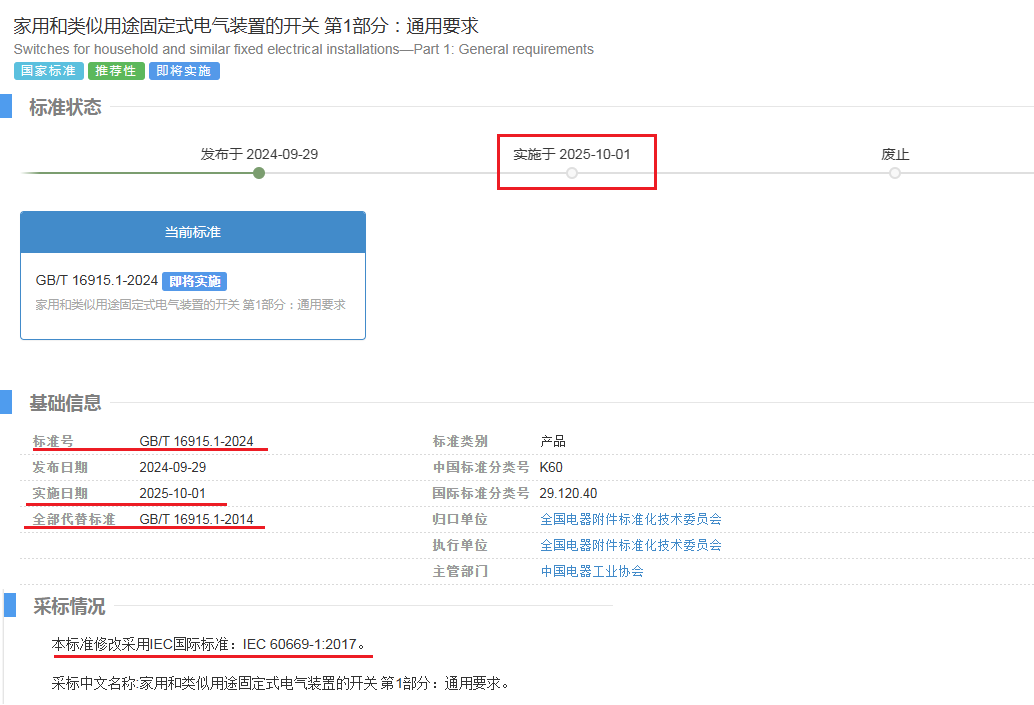Click the 采标情况 section heading
Image resolution: width=1034 pixels, height=705 pixels.
click(x=69, y=606)
